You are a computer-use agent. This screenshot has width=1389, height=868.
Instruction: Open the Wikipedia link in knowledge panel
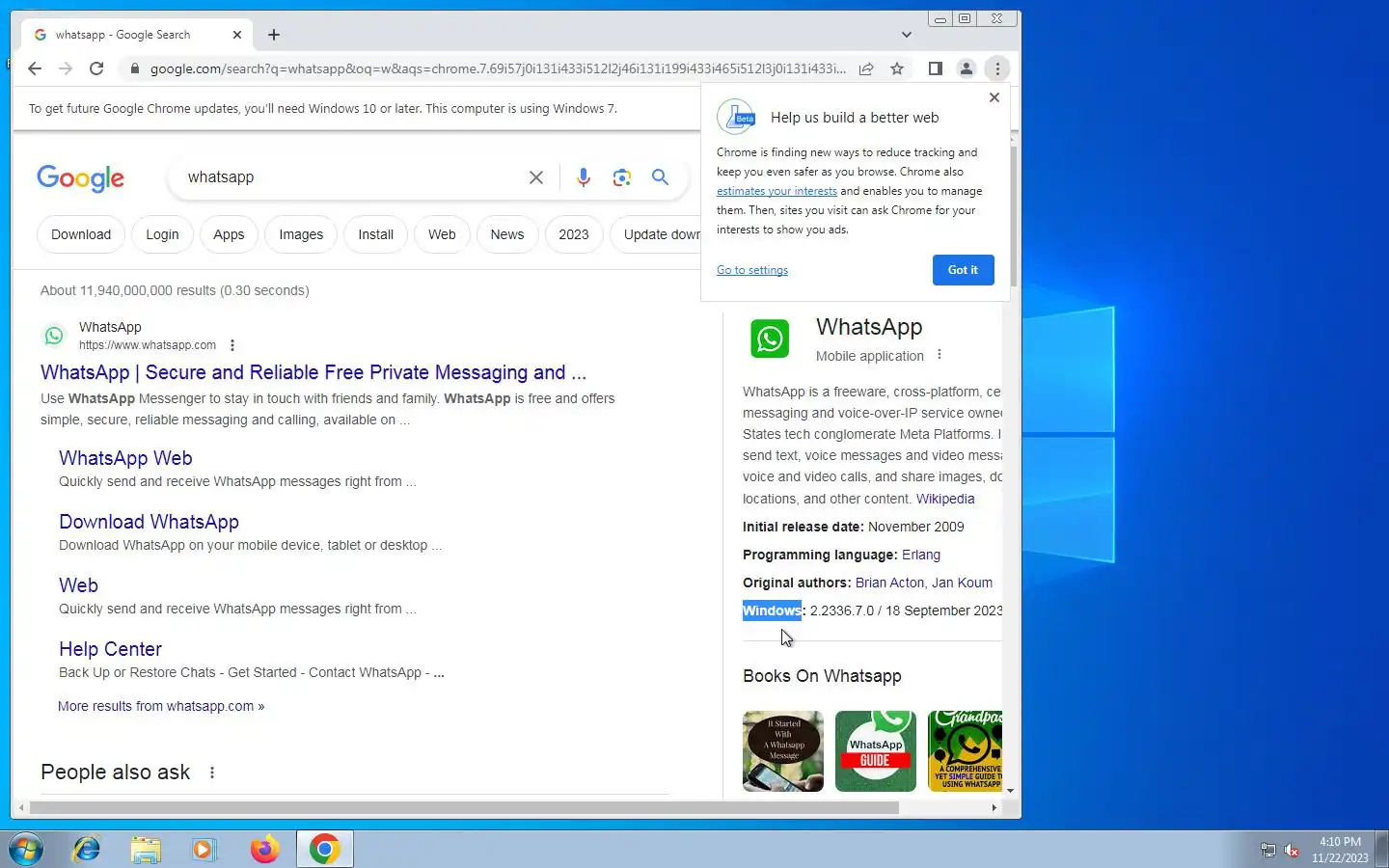[945, 499]
